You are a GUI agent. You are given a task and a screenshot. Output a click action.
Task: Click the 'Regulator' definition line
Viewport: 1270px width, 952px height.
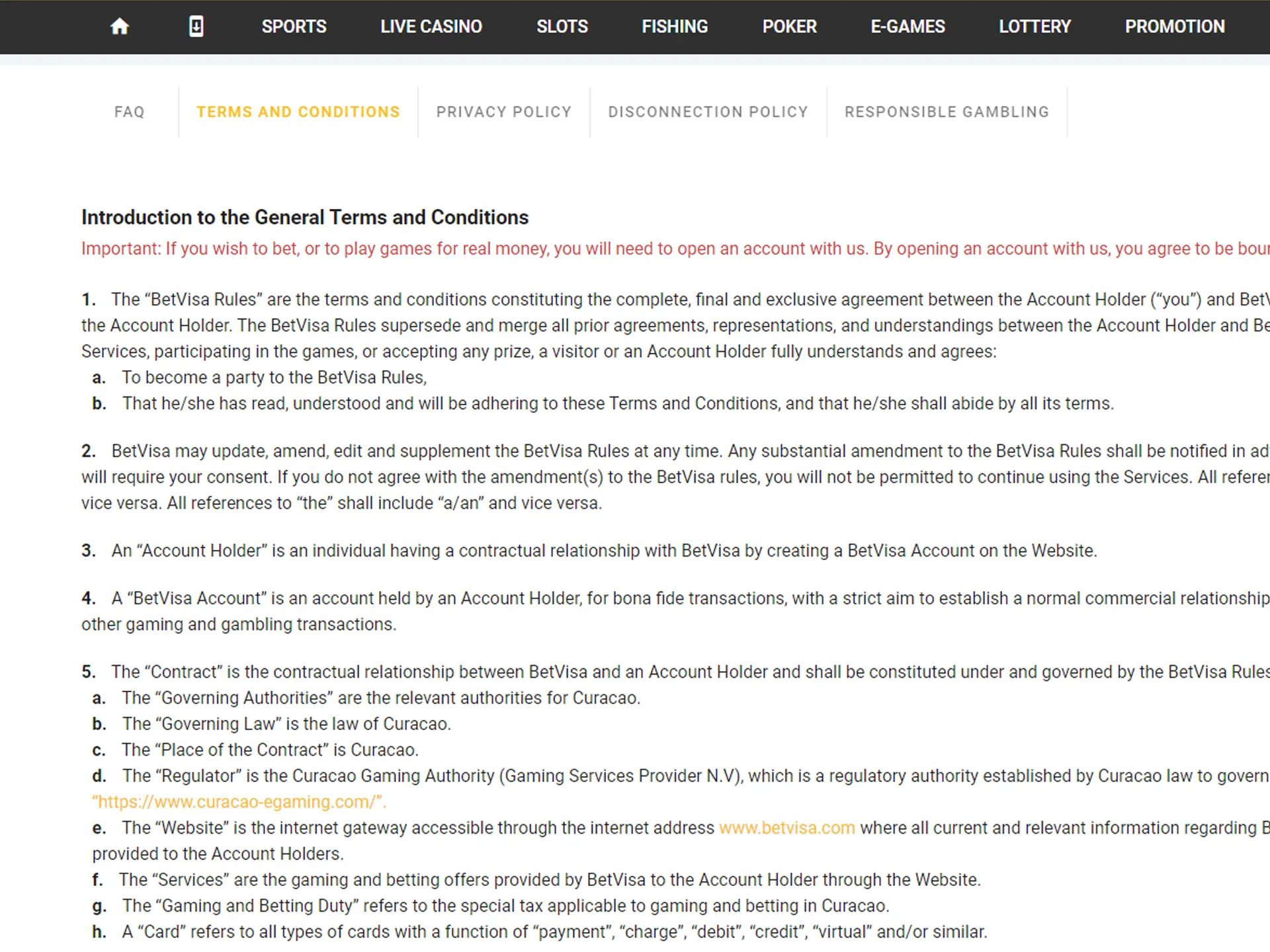click(696, 776)
